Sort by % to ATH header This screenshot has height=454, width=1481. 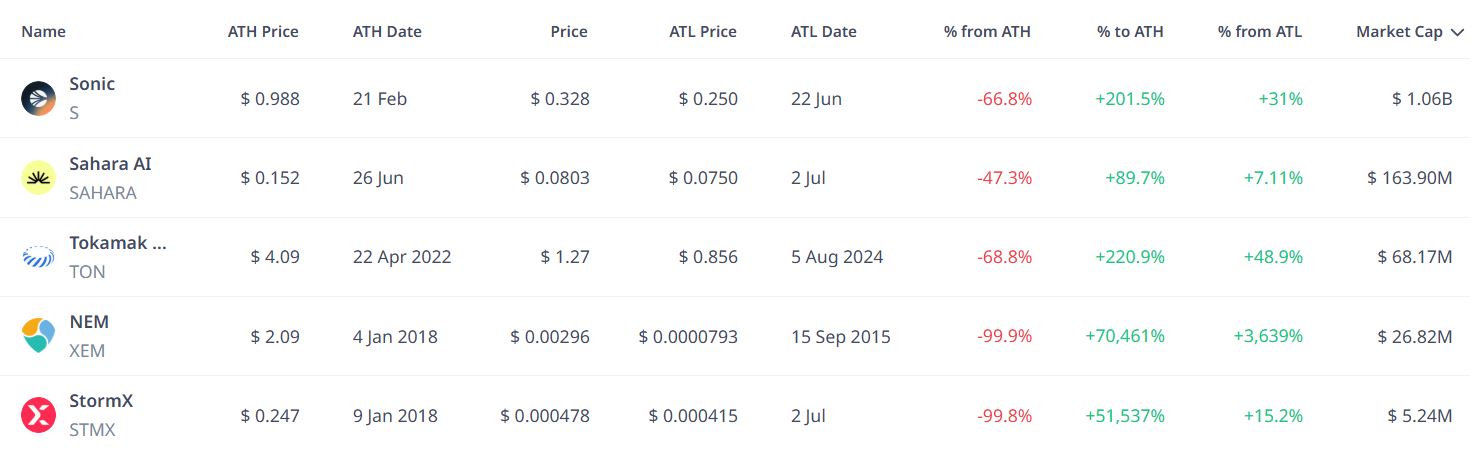pos(1130,31)
